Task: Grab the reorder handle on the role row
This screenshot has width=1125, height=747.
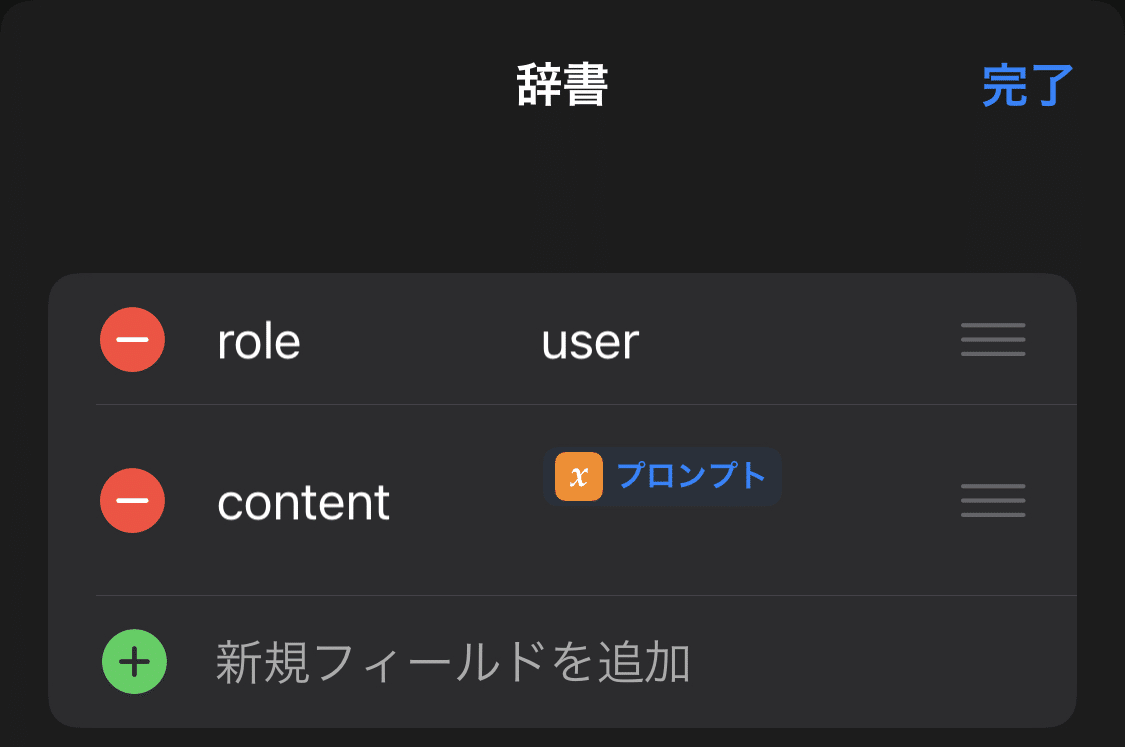Action: click(993, 340)
